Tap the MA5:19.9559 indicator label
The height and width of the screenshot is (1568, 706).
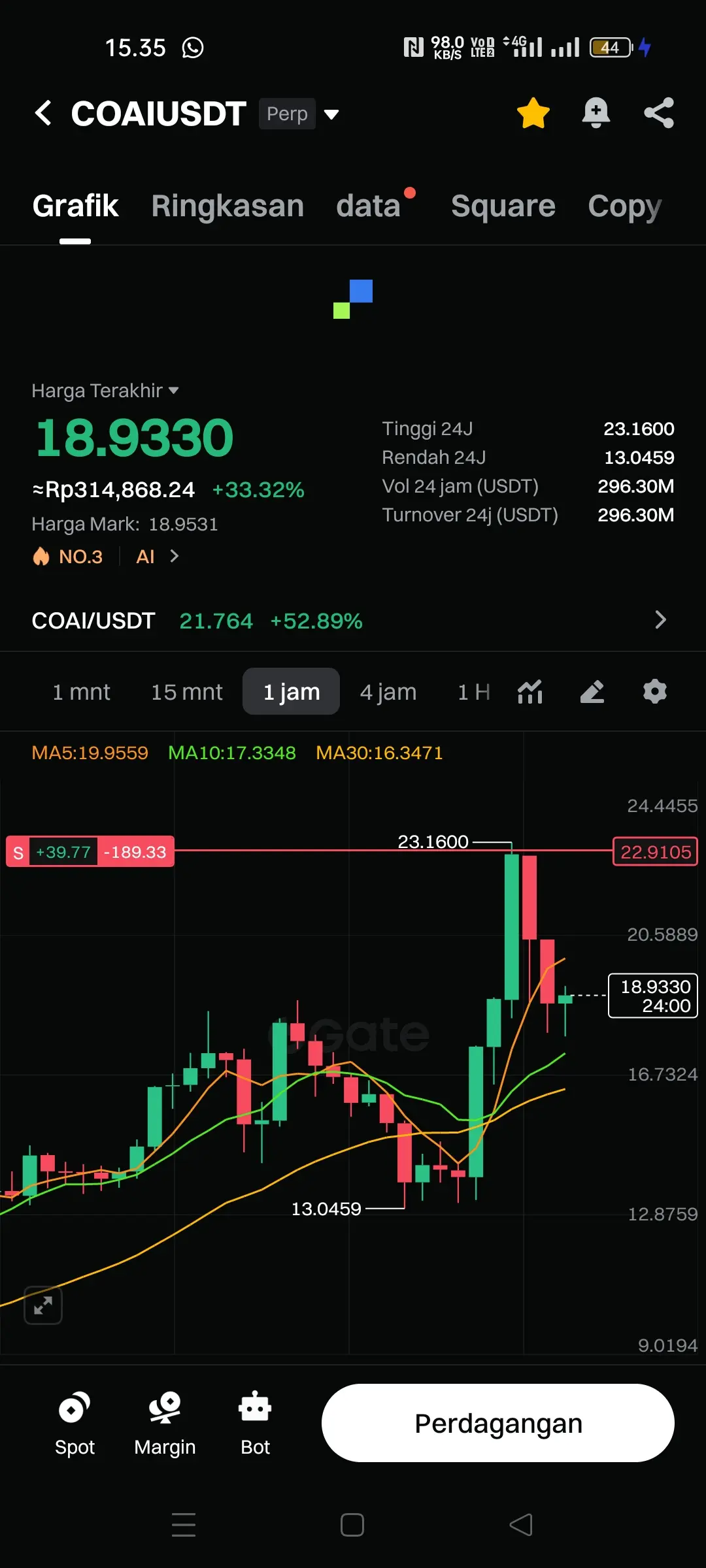[90, 753]
